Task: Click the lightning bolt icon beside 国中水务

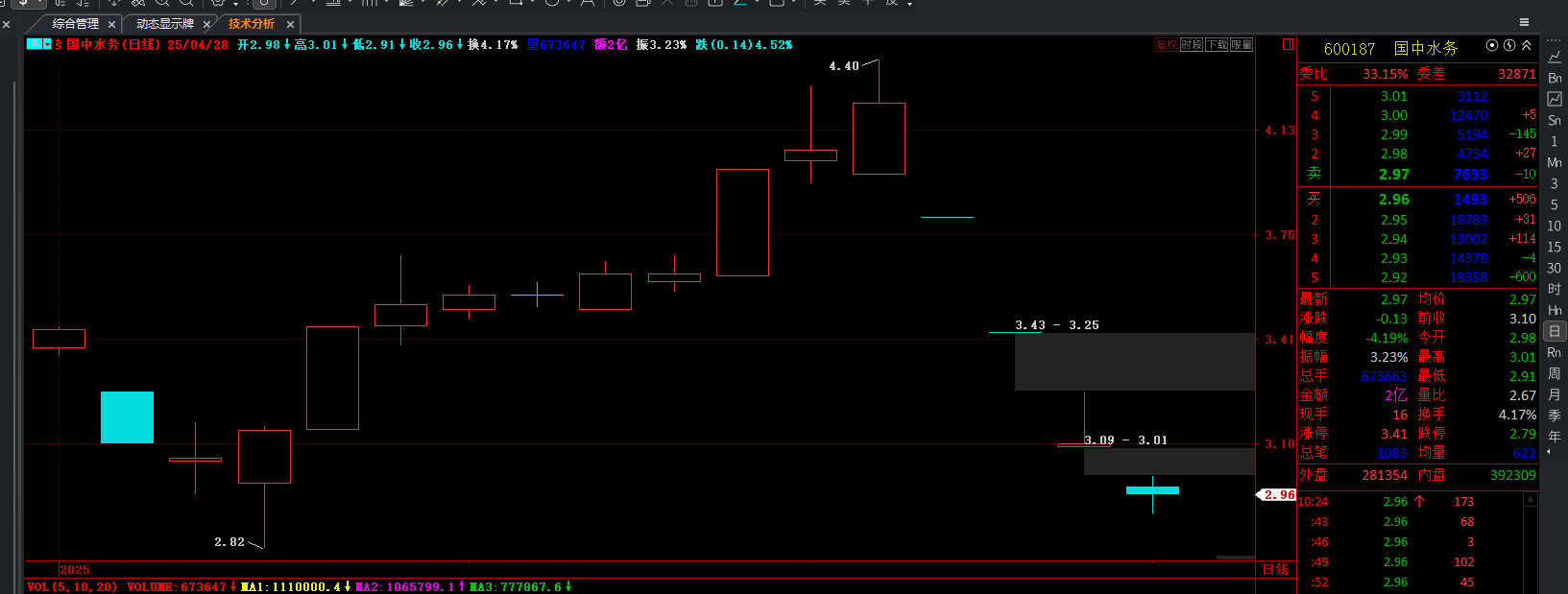Action: 1509,45
